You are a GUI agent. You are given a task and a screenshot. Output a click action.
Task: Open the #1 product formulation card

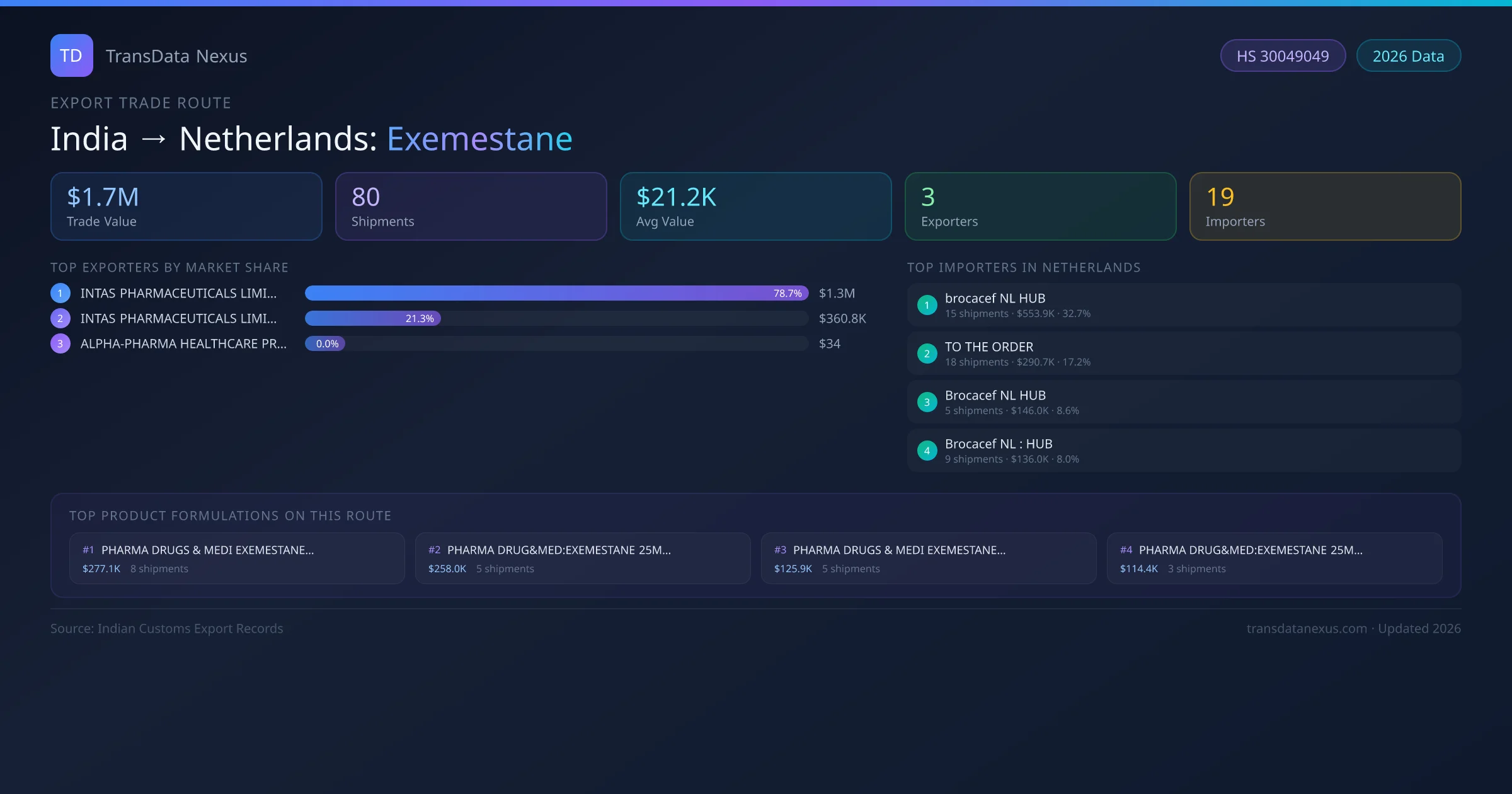[237, 558]
